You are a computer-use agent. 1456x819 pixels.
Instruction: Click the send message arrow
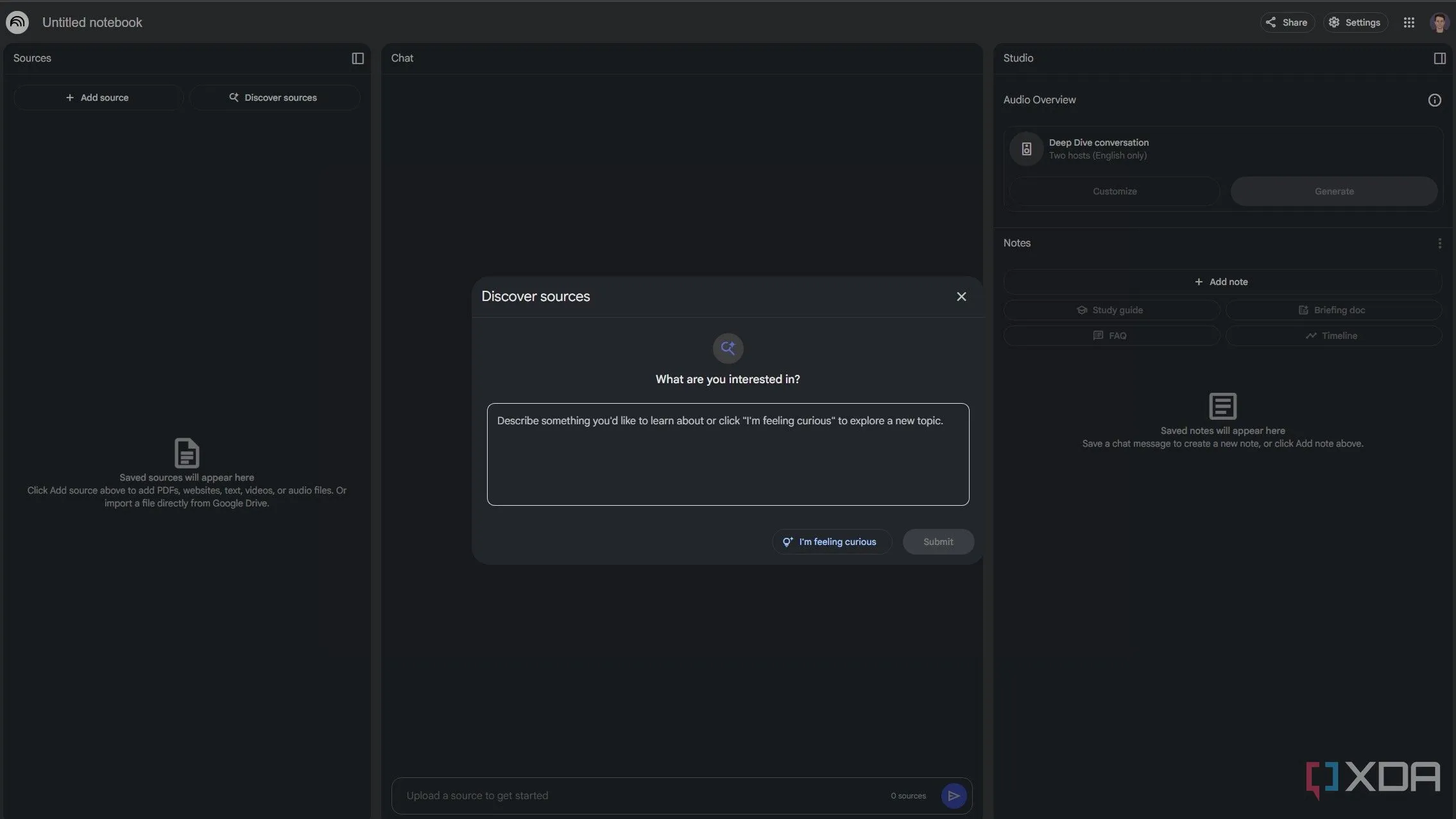954,796
